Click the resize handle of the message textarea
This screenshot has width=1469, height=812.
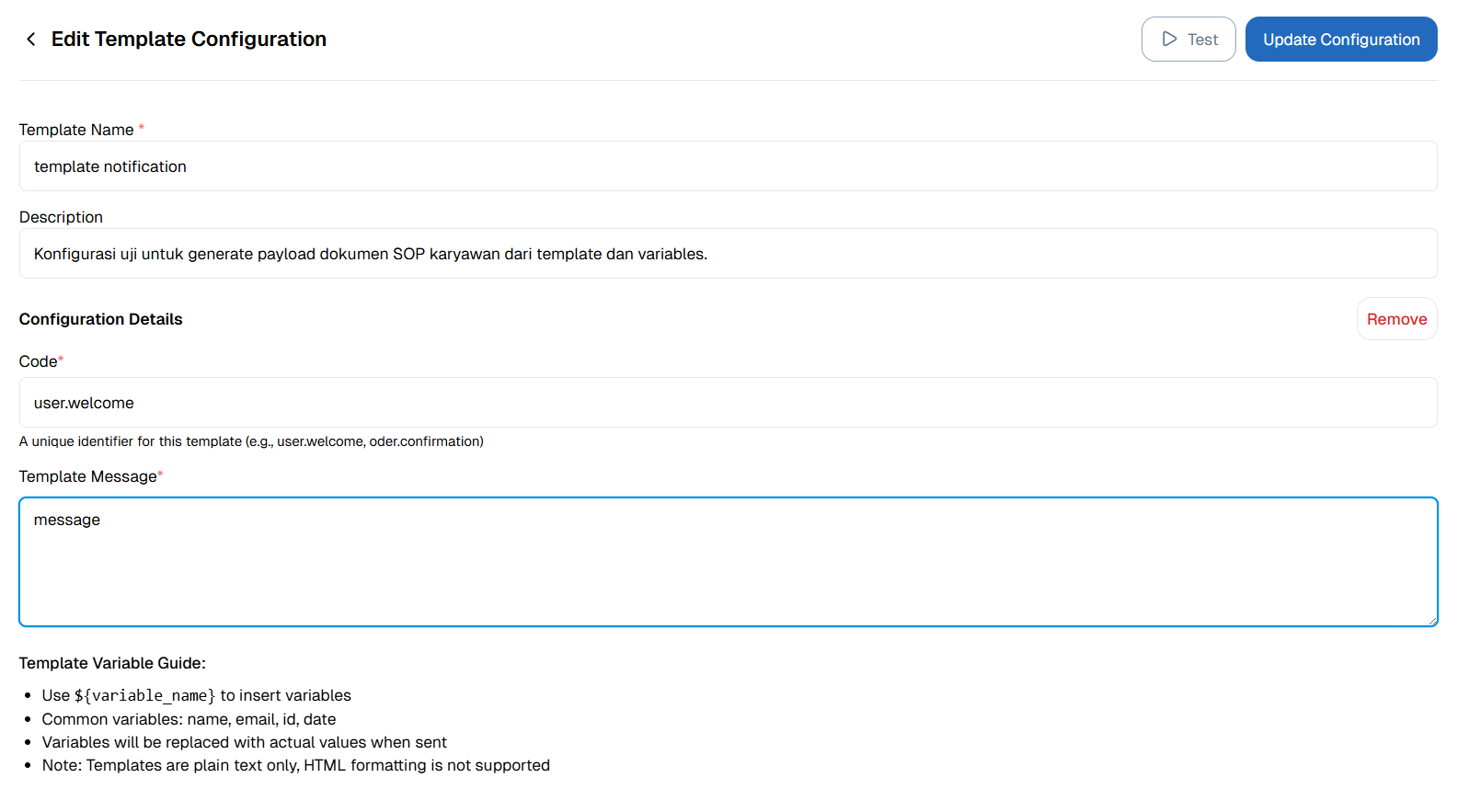[1431, 620]
